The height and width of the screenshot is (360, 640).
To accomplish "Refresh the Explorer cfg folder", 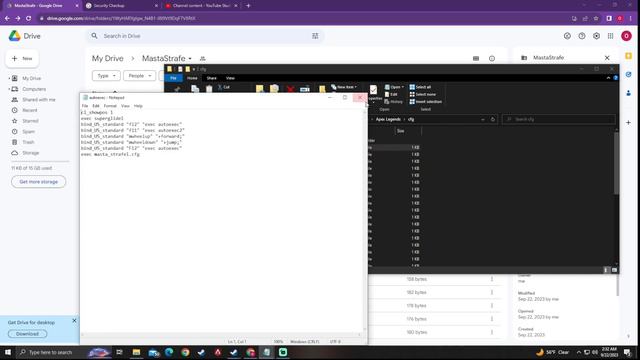I will (x=493, y=119).
